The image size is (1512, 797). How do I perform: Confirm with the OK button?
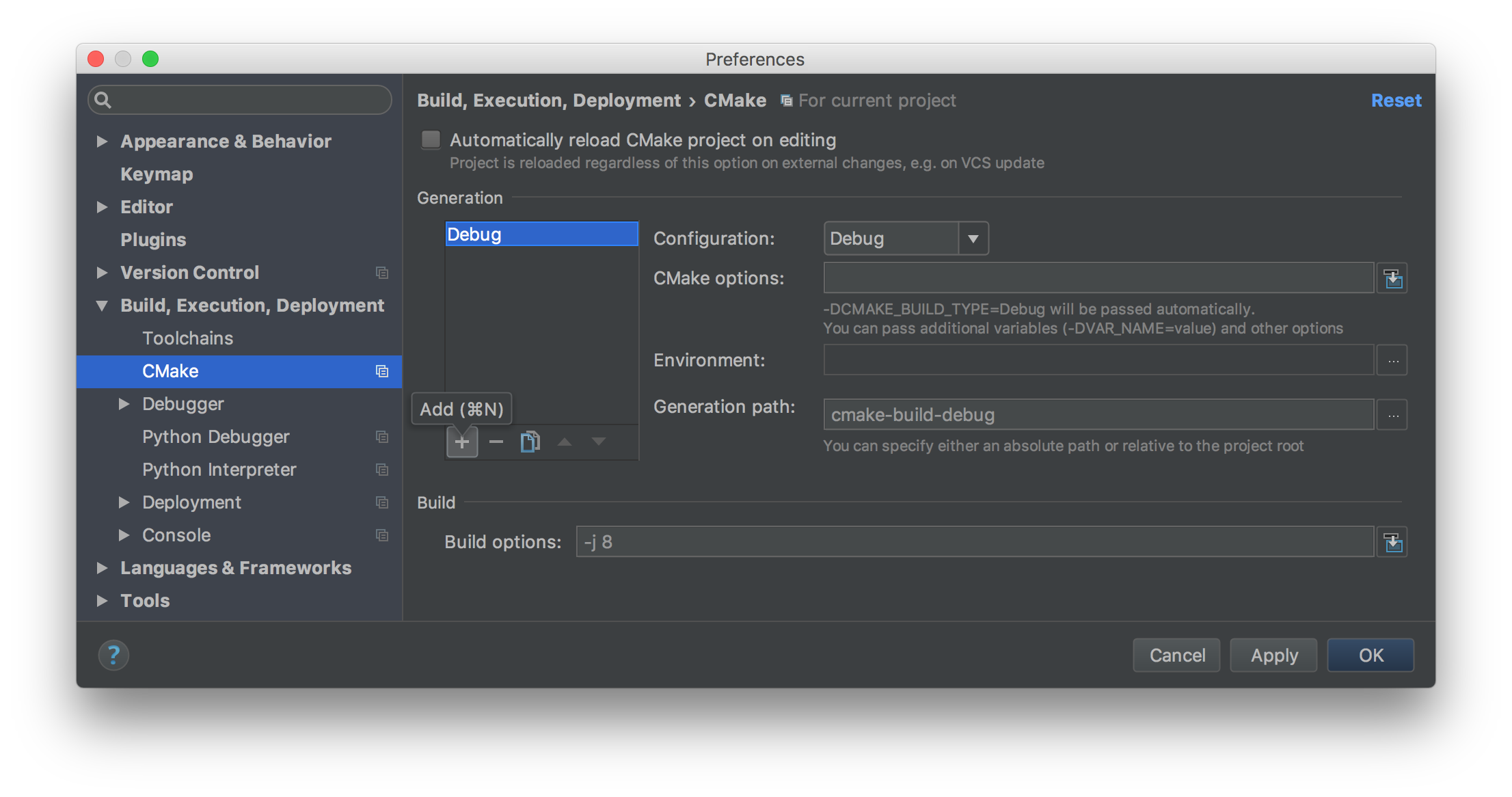1371,656
